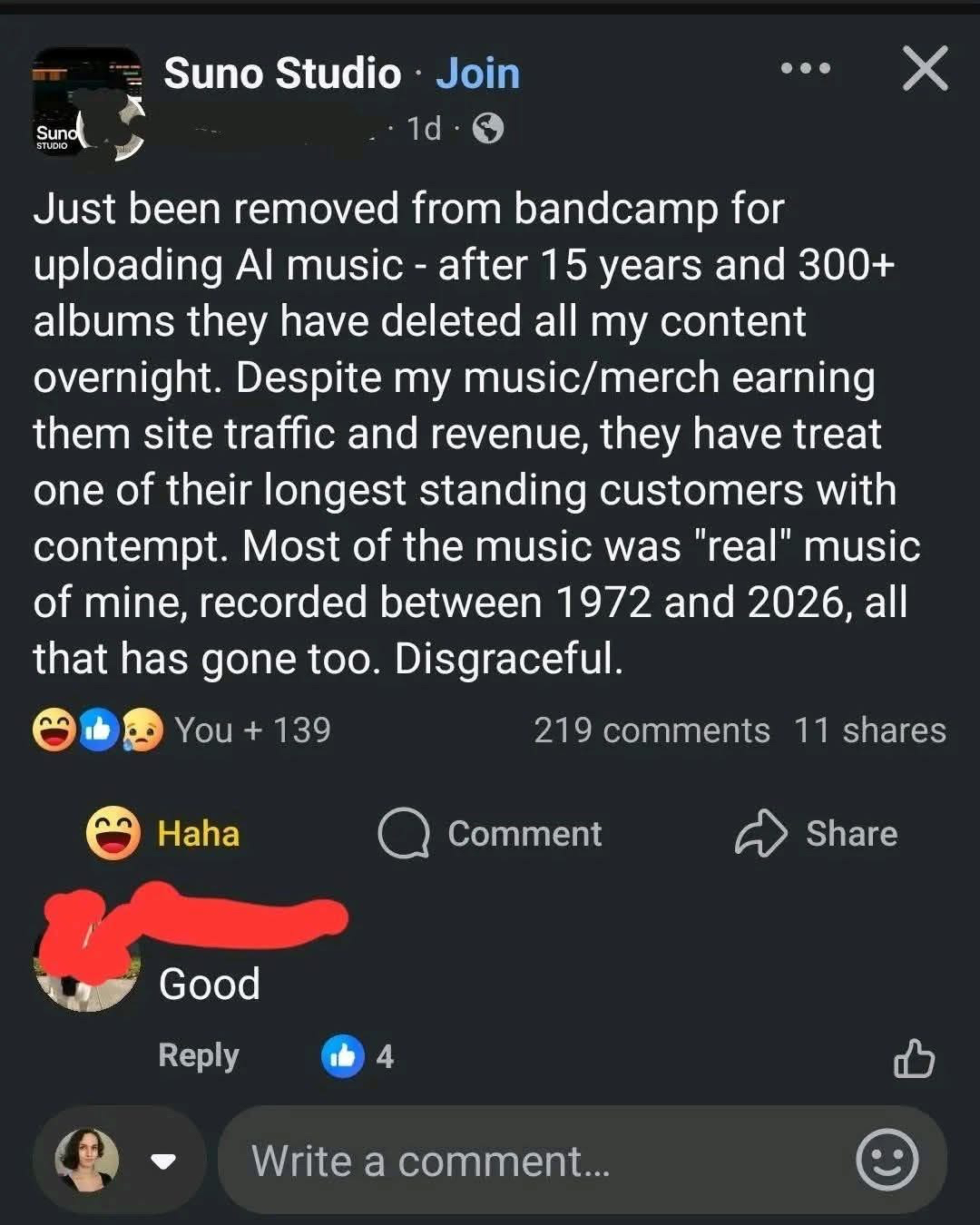Click the globe public-visibility icon
Image resolution: width=980 pixels, height=1225 pixels.
click(x=488, y=129)
